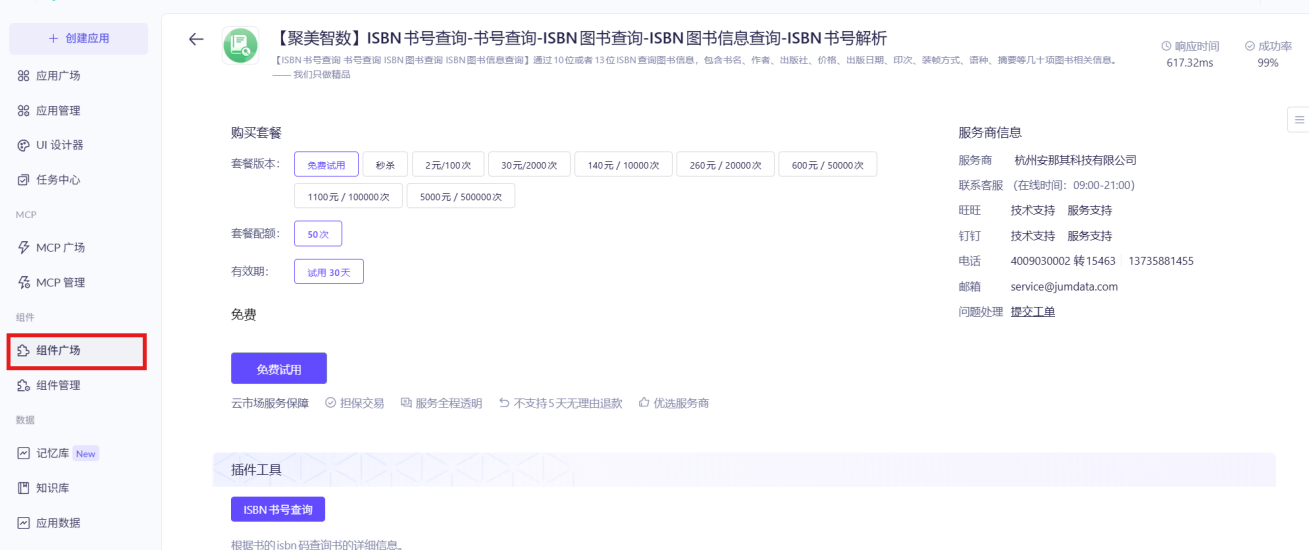Select the 试用30天 validity option

coord(329,272)
